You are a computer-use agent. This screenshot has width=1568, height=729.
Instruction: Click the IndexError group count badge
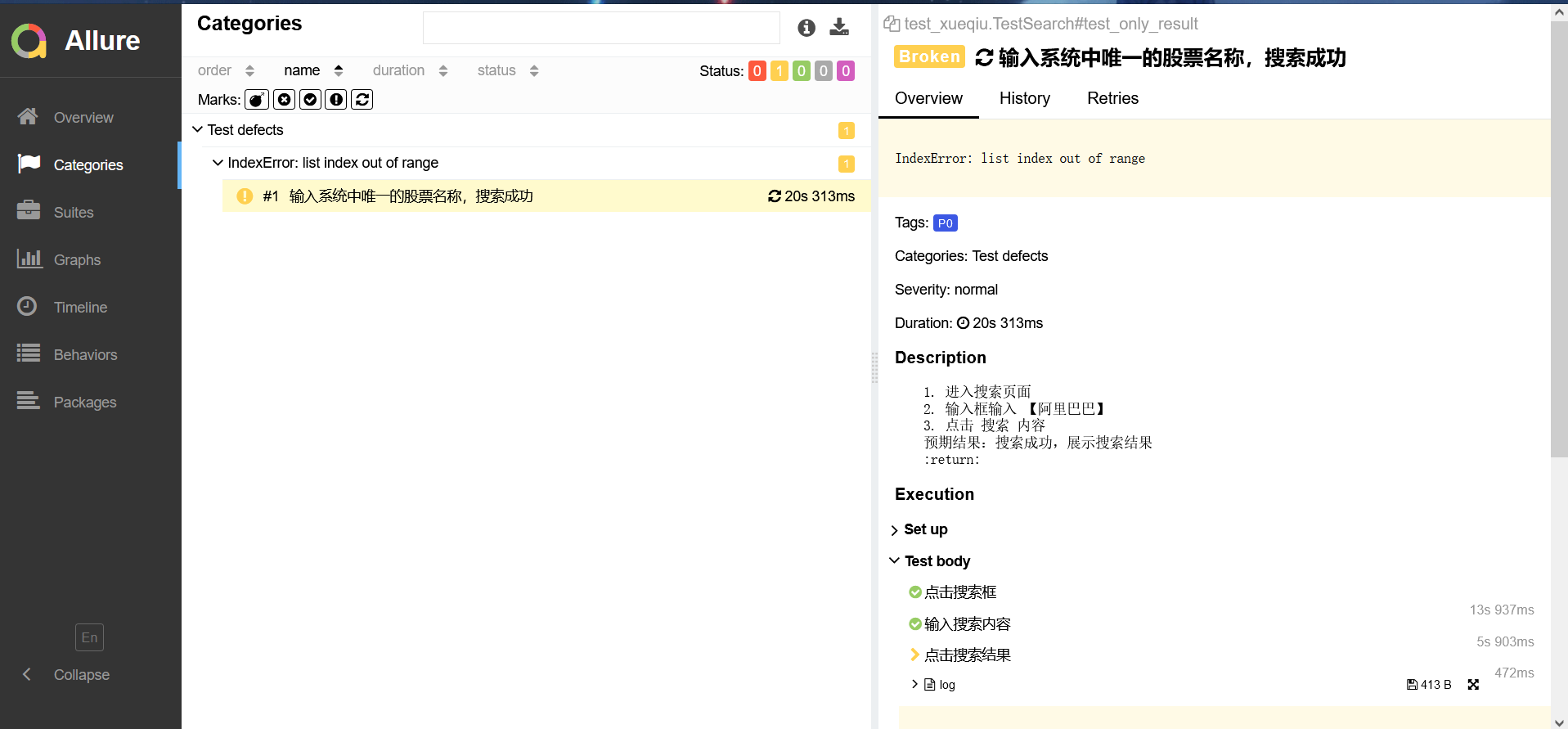click(847, 164)
